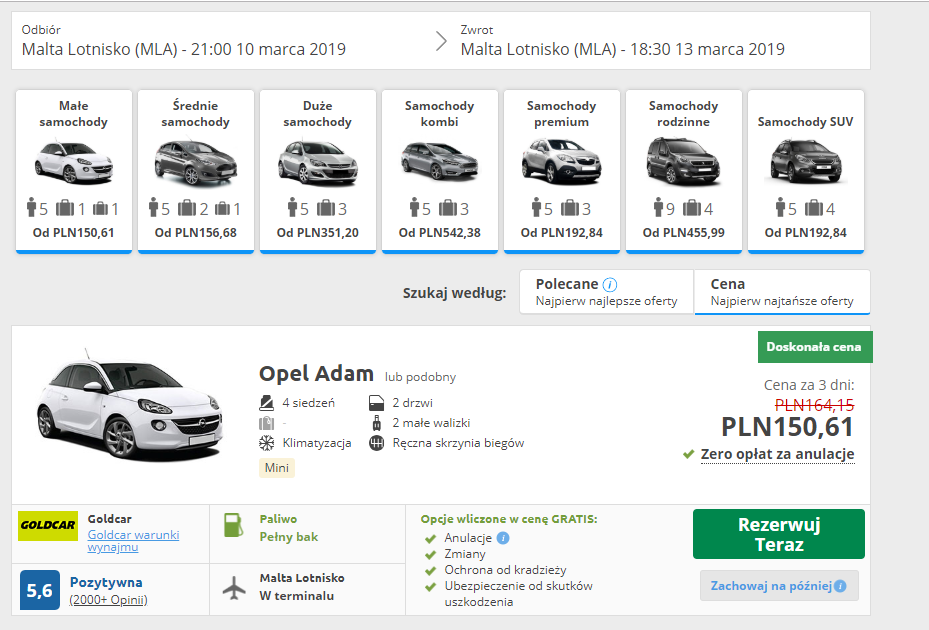The height and width of the screenshot is (630, 929).
Task: Select the Samochody SUV category card
Action: [x=806, y=171]
